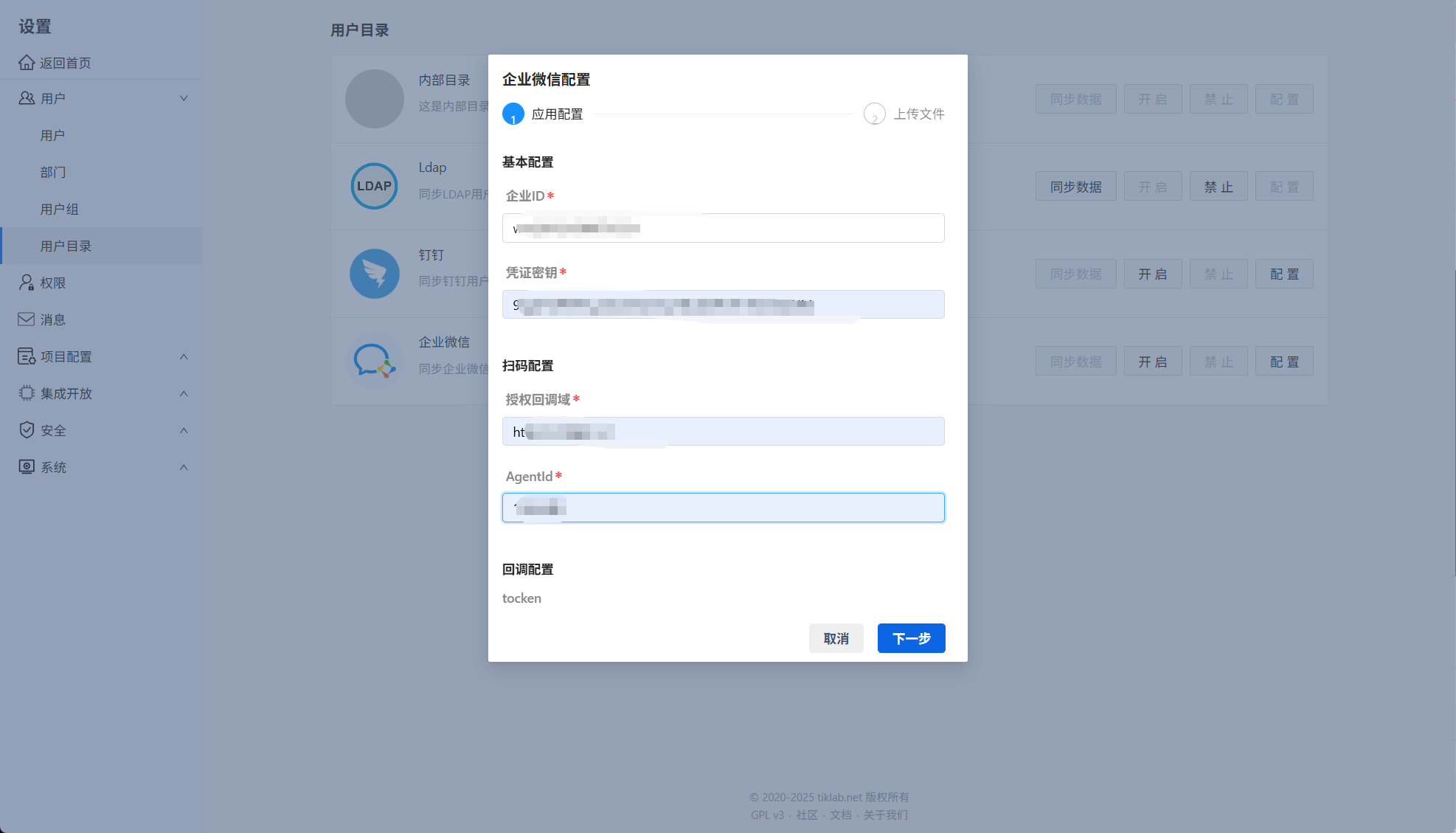Image resolution: width=1456 pixels, height=833 pixels.
Task: Expand the 安全 section chevron
Action: coord(184,430)
